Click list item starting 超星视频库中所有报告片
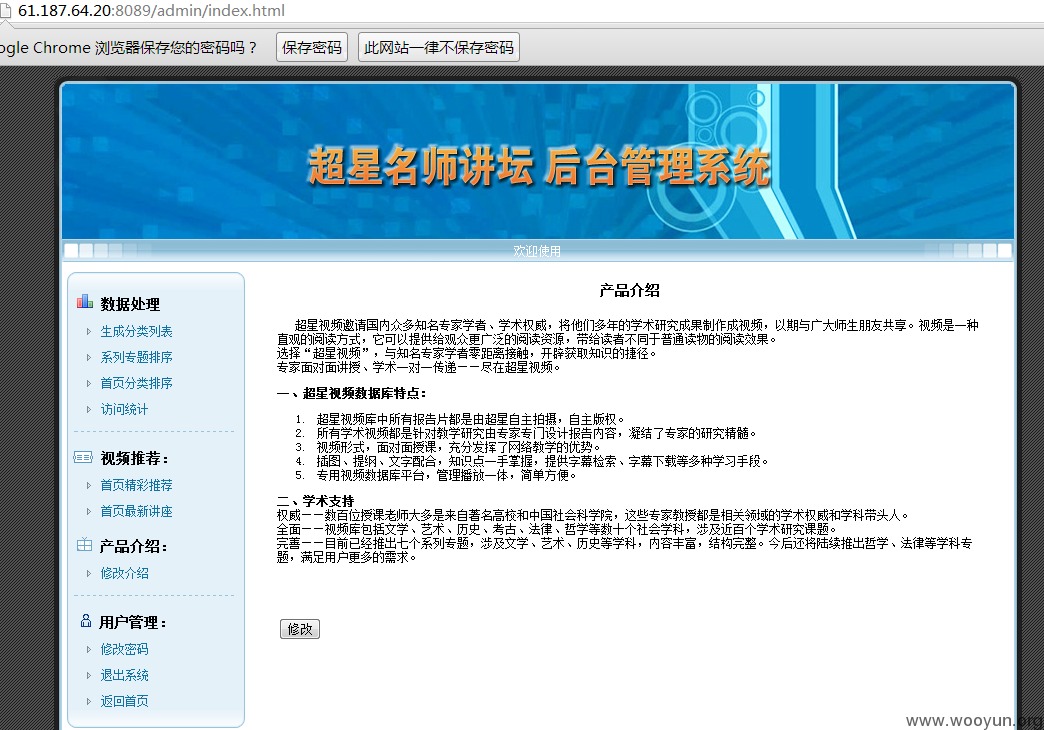The height and width of the screenshot is (730, 1044). 471,419
